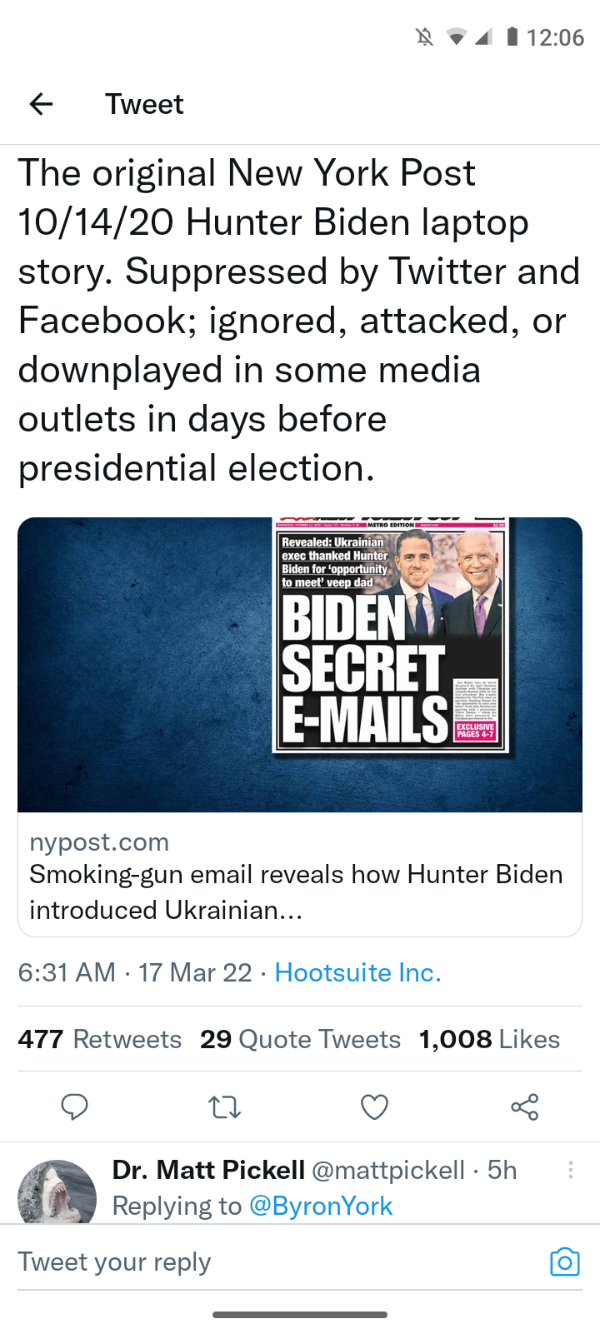Tap the tweet text about Hunter Biden laptop
Screen dimensions: 600x1333
point(299,320)
